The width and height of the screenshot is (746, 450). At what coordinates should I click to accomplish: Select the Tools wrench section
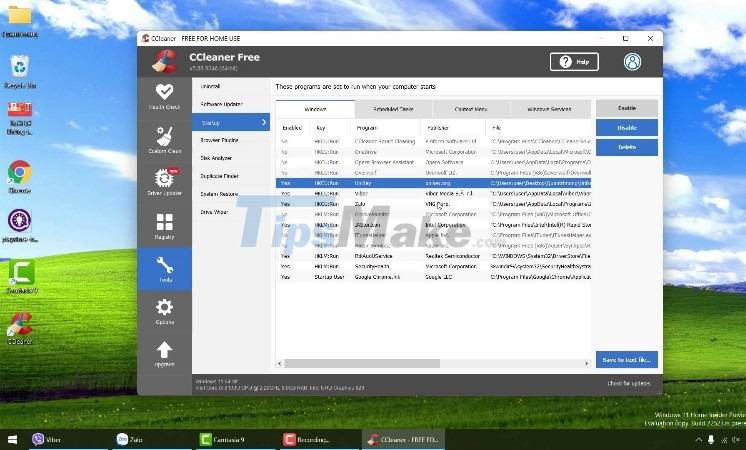click(164, 269)
